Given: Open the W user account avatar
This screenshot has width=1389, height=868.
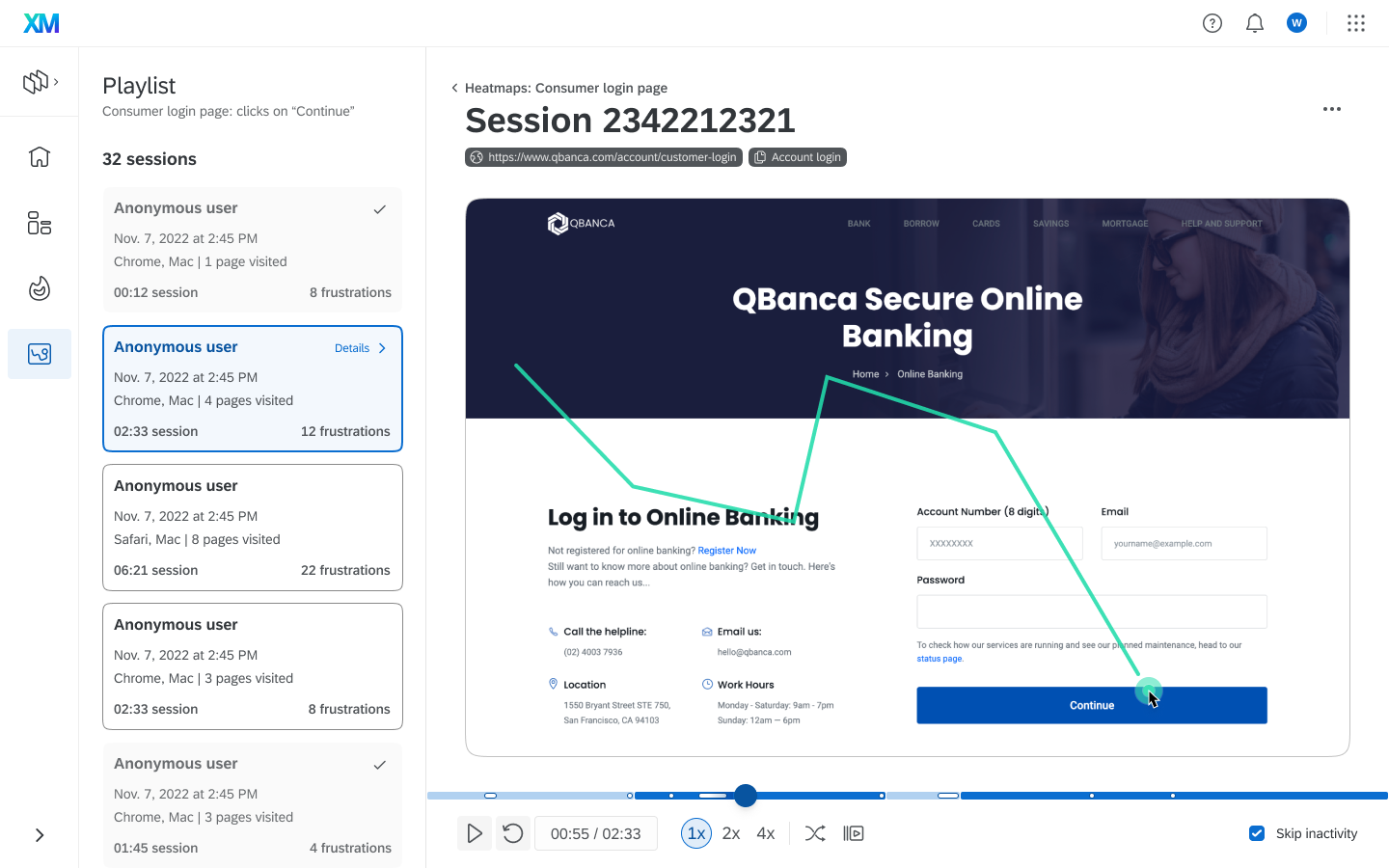Looking at the screenshot, I should click(x=1297, y=23).
